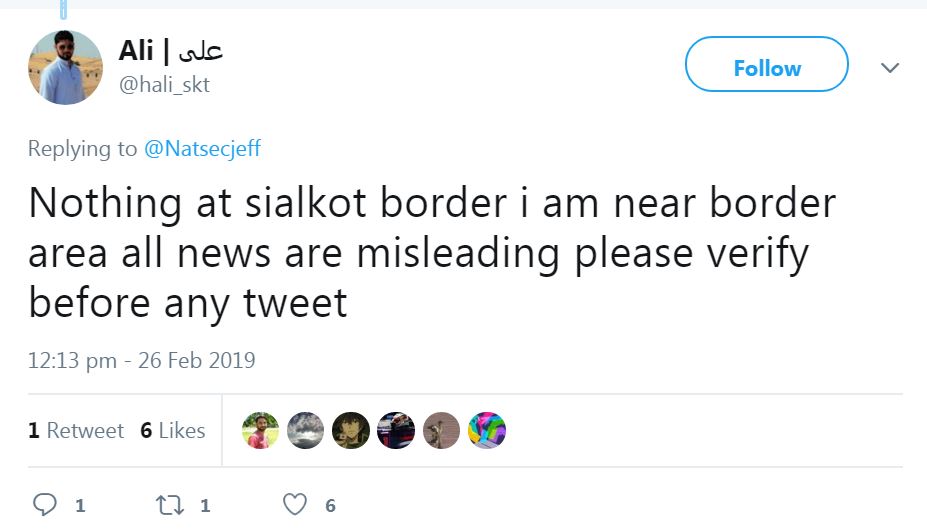Like the tweet with the heart icon
This screenshot has height=531, width=927.
coord(294,505)
